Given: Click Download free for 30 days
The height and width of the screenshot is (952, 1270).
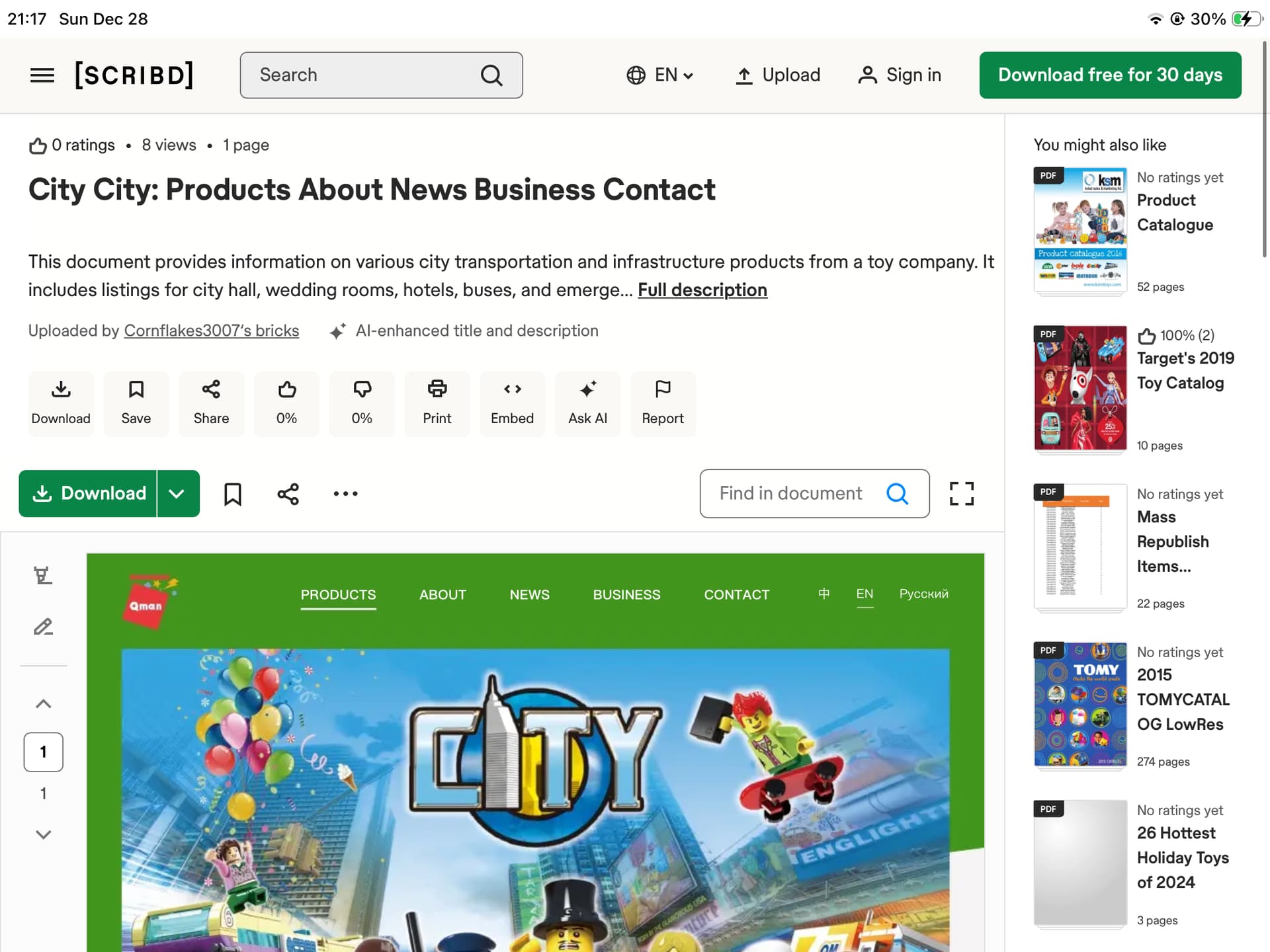Looking at the screenshot, I should point(1109,75).
